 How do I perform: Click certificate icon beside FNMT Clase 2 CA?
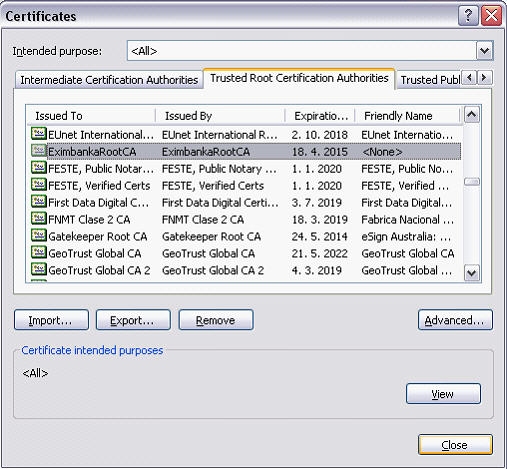pyautogui.click(x=39, y=219)
